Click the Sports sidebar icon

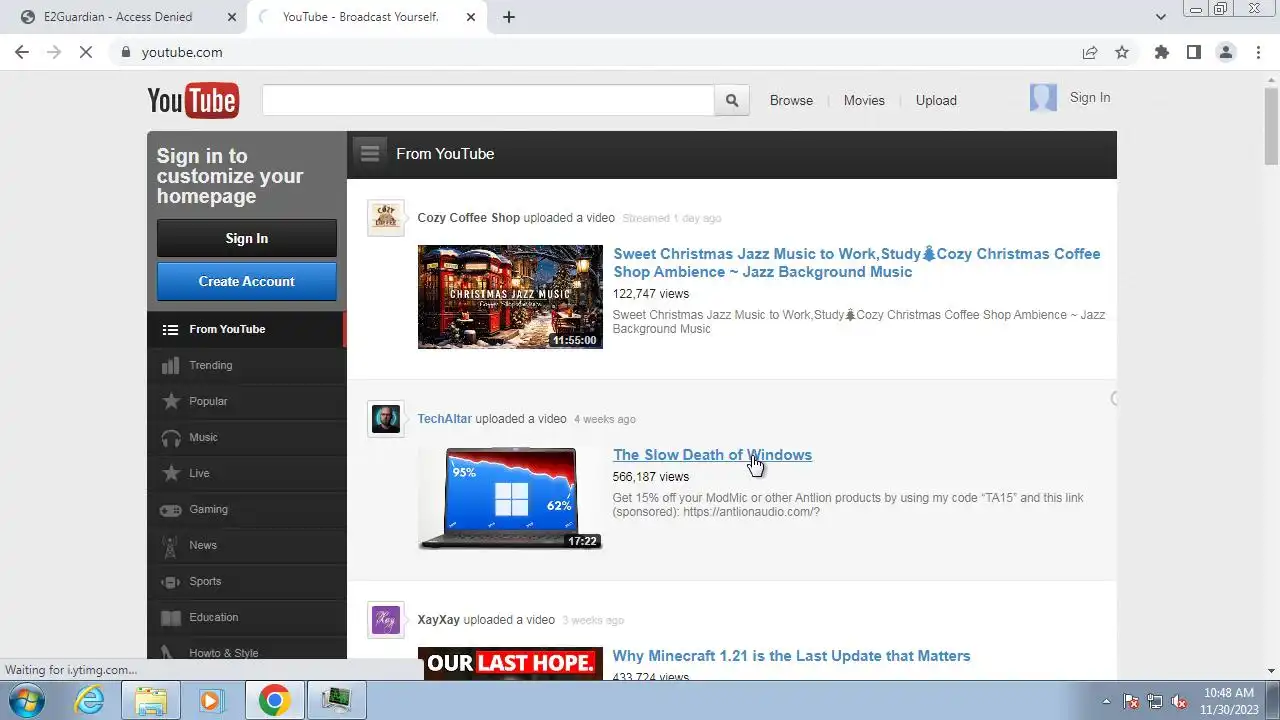coord(171,581)
